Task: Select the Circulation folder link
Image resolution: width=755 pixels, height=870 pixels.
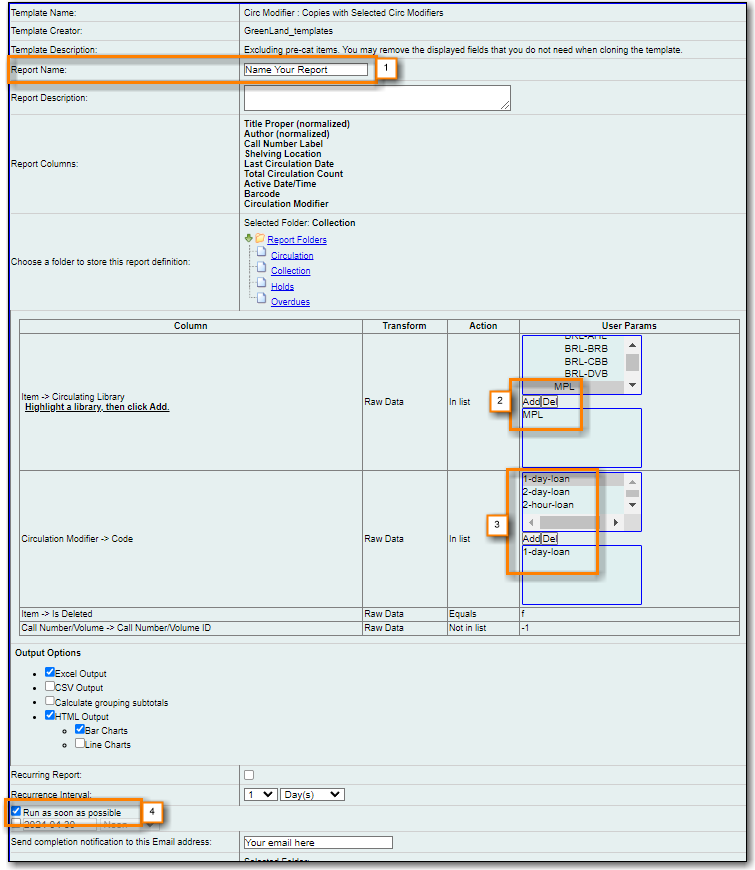Action: tap(292, 255)
